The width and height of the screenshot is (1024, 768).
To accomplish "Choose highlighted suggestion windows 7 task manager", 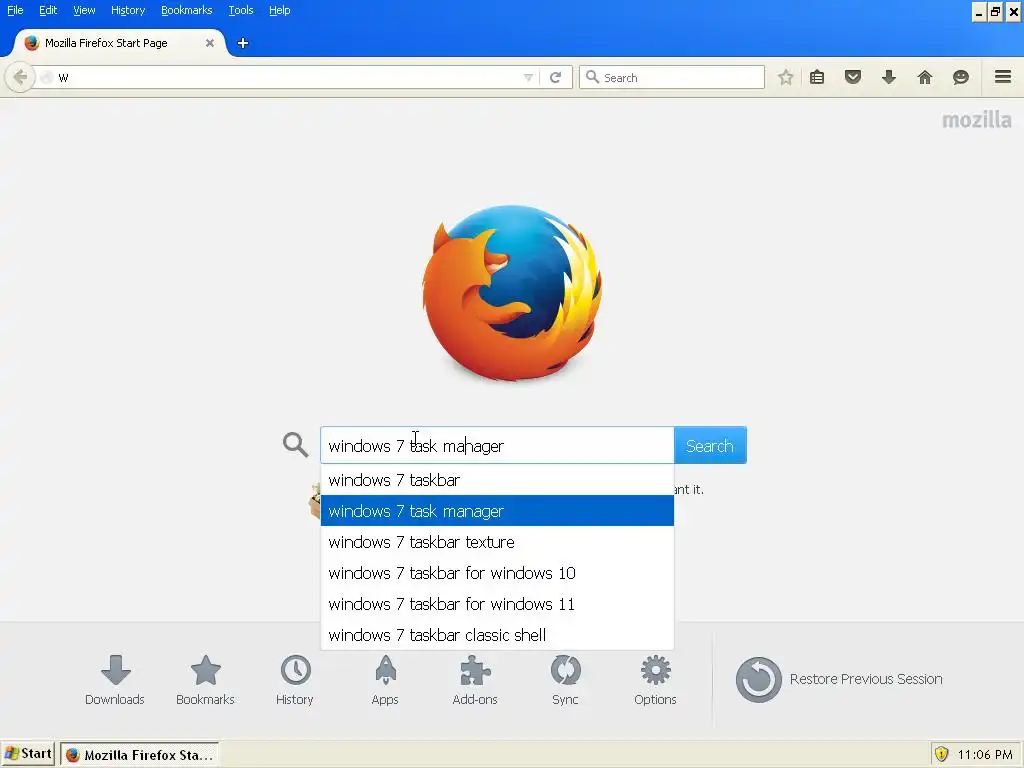I will (x=497, y=511).
